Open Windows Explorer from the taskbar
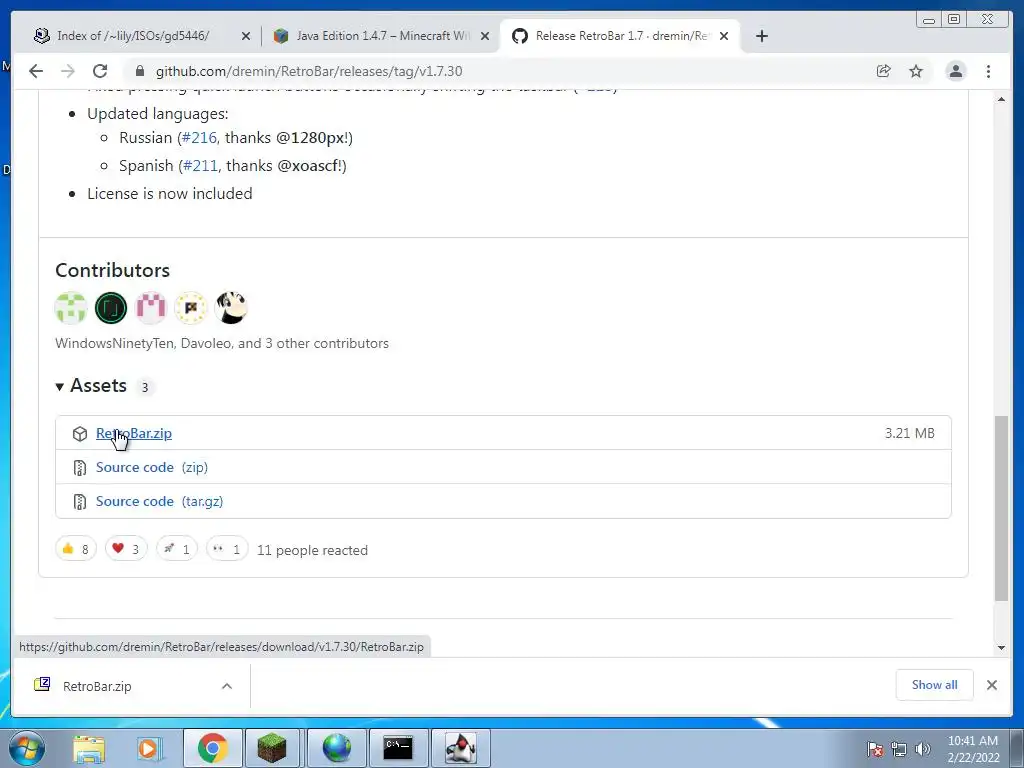1024x768 pixels. click(x=89, y=748)
